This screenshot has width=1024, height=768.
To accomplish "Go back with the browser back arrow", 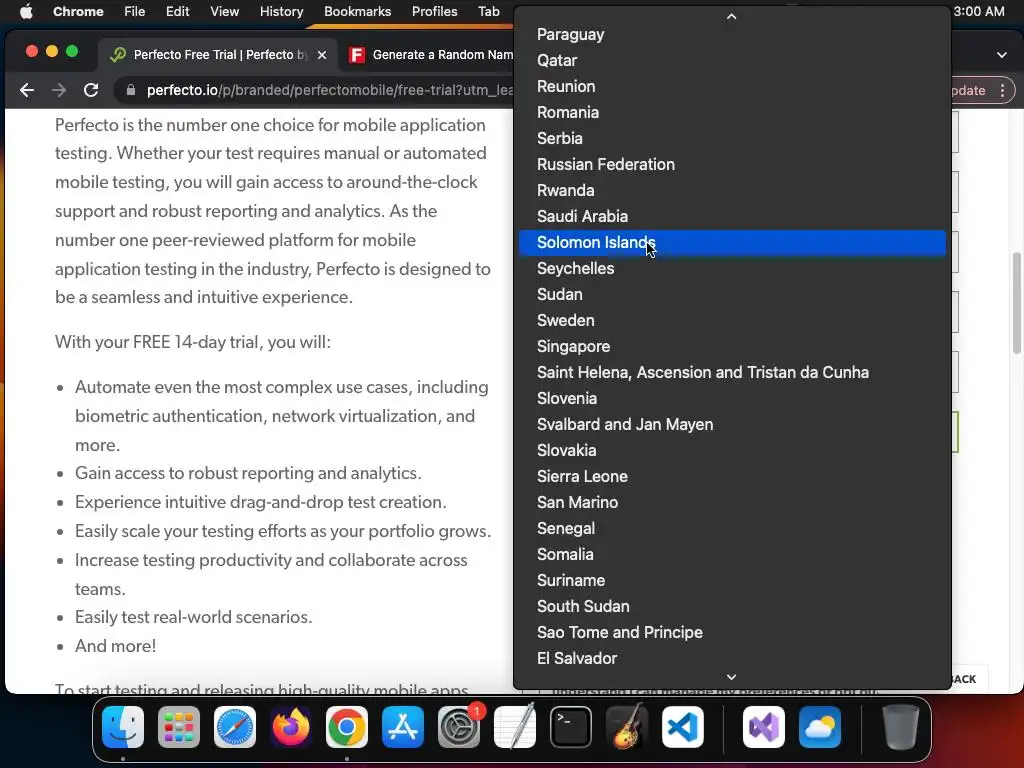I will pos(27,90).
